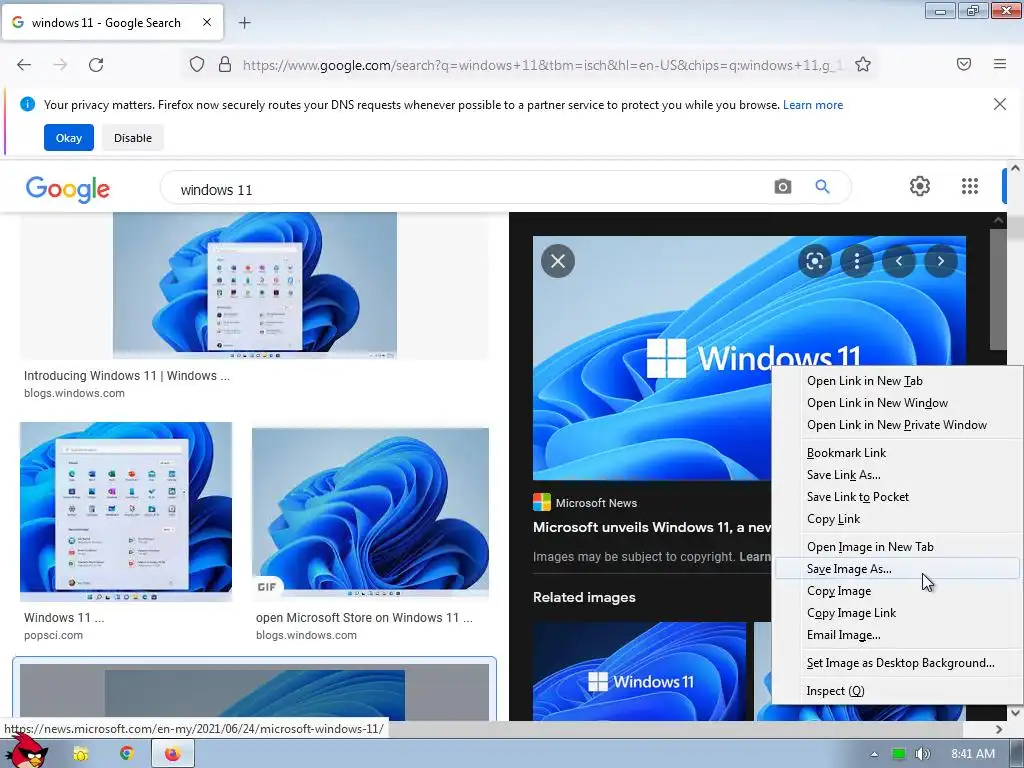This screenshot has height=768, width=1024.
Task: Select Save Image As... menu item
Action: tap(897, 569)
